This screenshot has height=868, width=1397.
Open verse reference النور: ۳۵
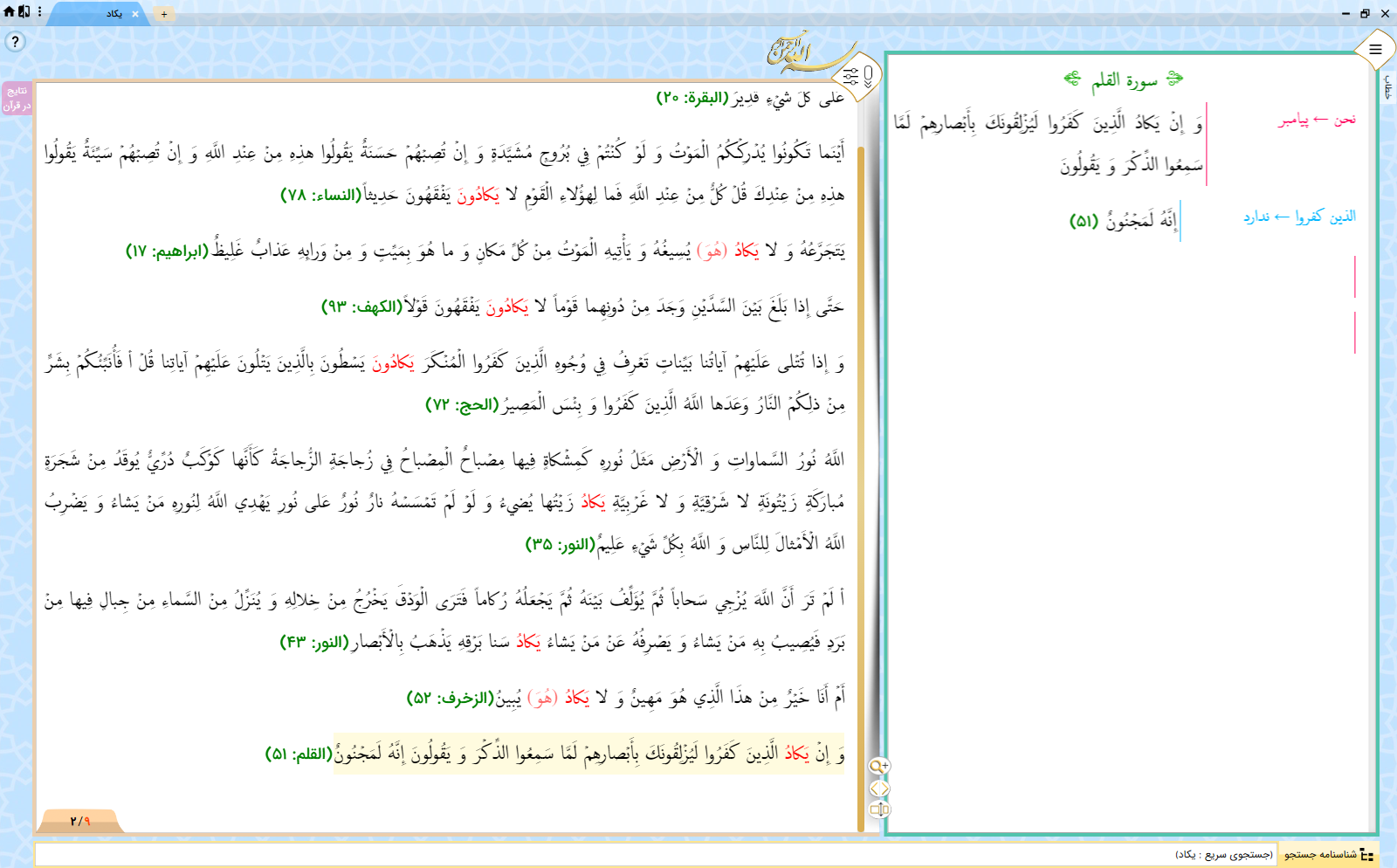(560, 545)
